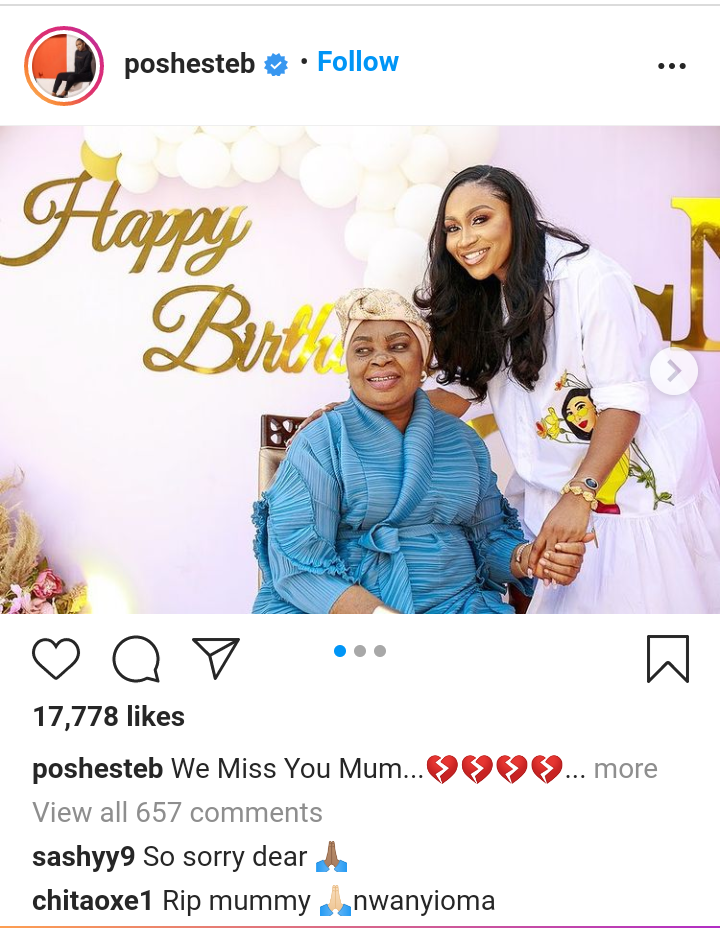This screenshot has width=720, height=928.
Task: Save post with bookmark icon
Action: 668,659
